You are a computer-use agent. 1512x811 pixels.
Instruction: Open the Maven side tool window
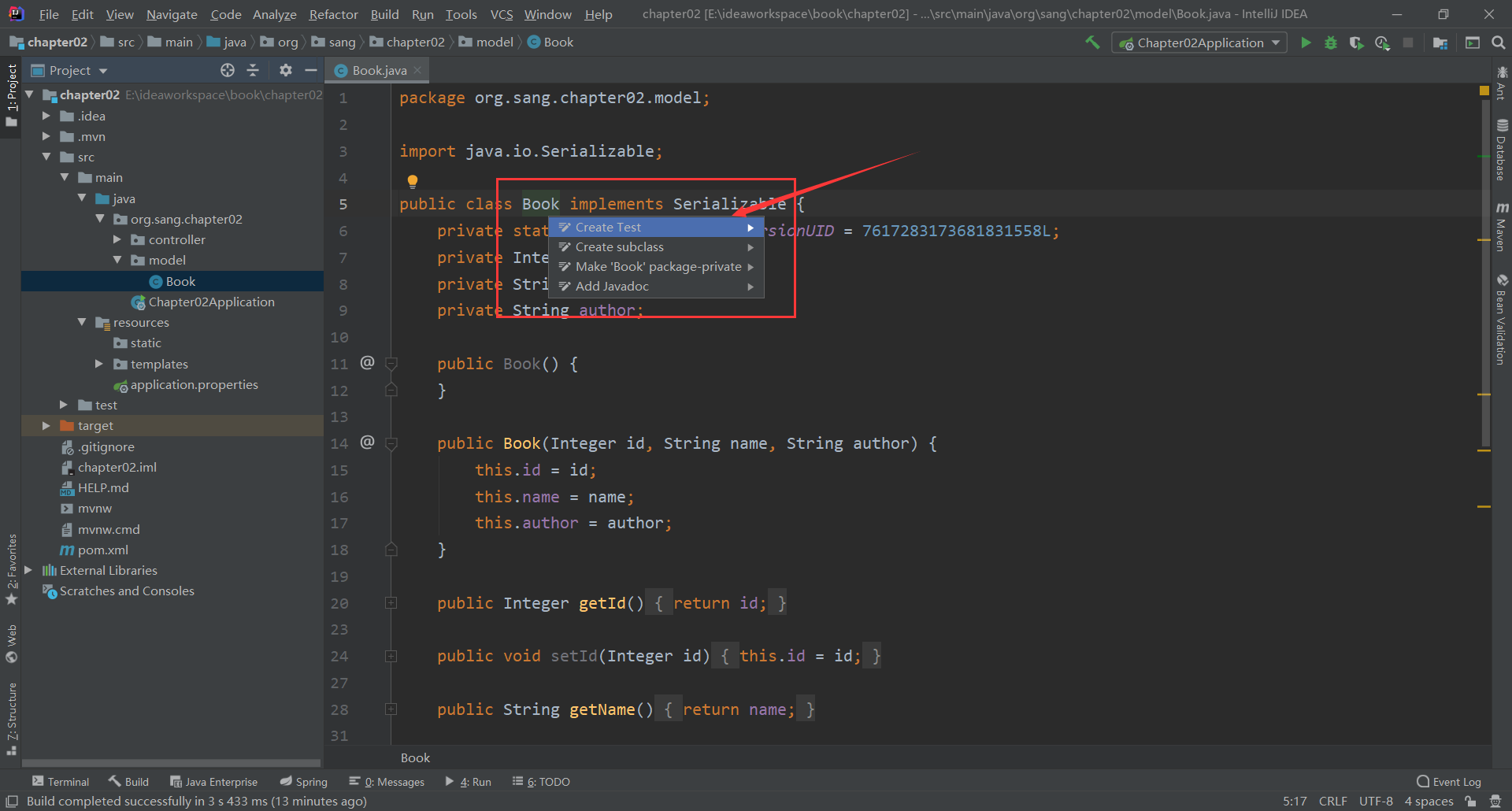coord(1501,227)
